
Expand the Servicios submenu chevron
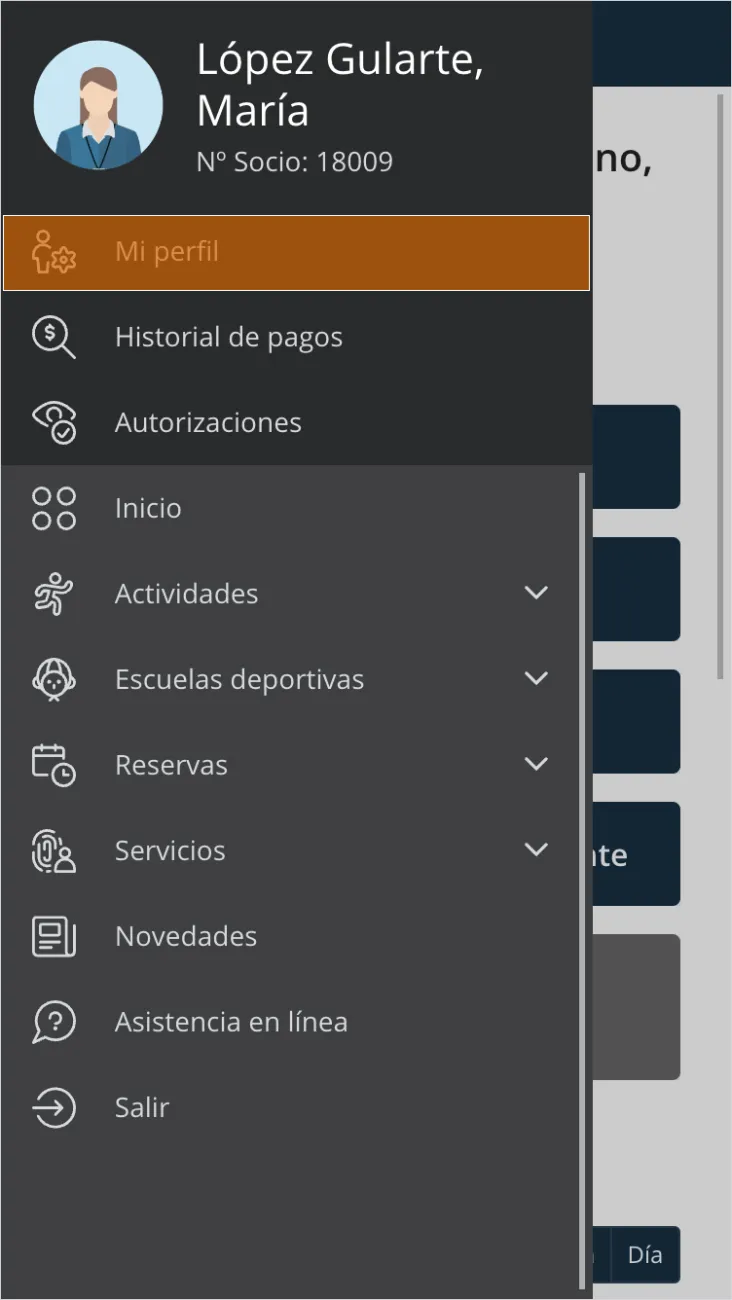click(537, 850)
